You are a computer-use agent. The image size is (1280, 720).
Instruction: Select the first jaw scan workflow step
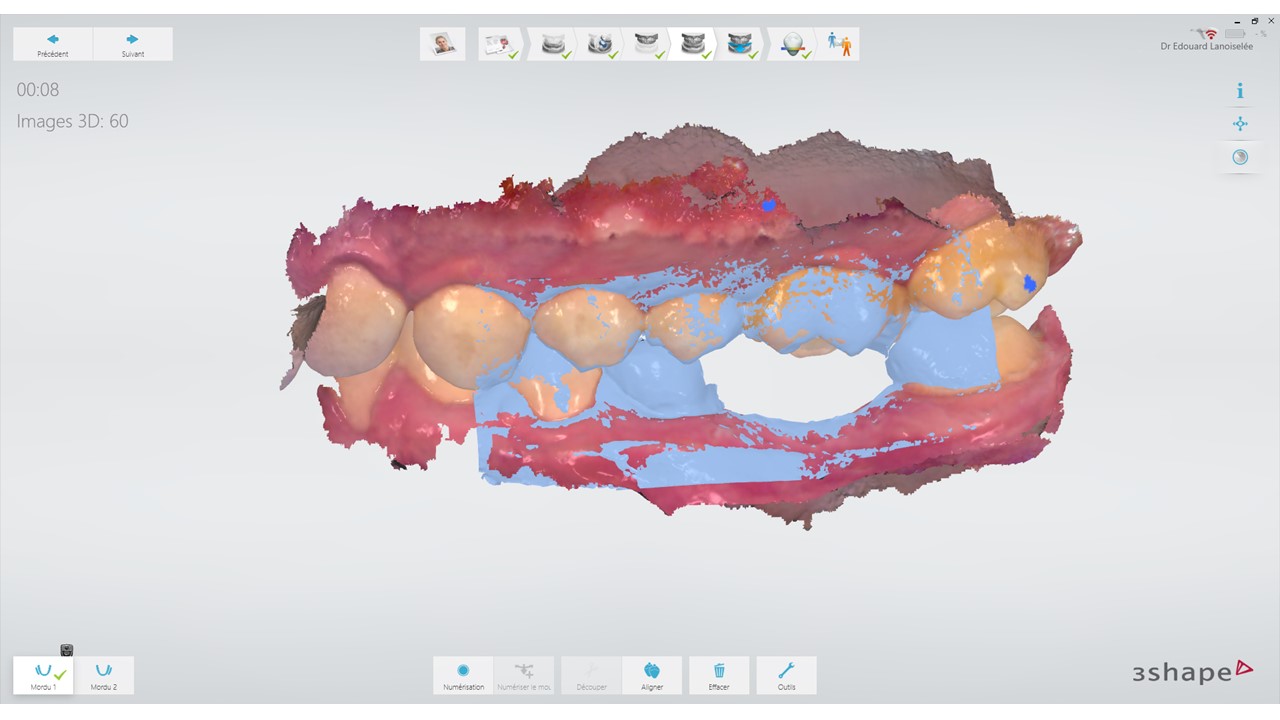tap(552, 44)
